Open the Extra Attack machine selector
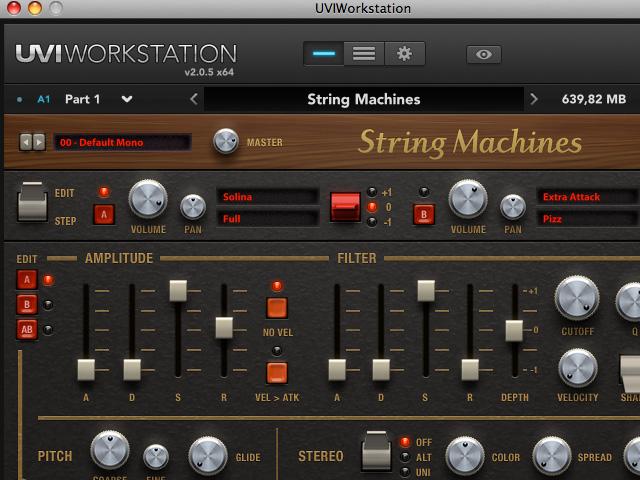 tap(588, 197)
